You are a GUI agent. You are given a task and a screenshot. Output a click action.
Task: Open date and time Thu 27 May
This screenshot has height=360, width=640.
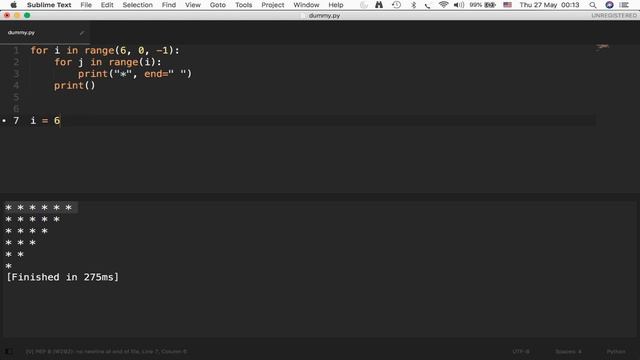point(549,5)
